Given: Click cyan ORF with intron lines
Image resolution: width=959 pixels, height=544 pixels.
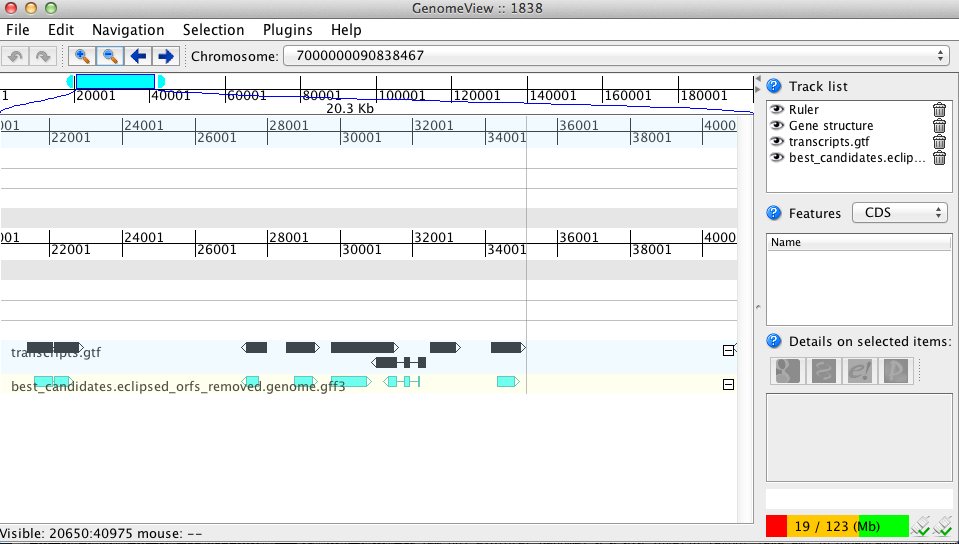Looking at the screenshot, I should click(x=402, y=382).
